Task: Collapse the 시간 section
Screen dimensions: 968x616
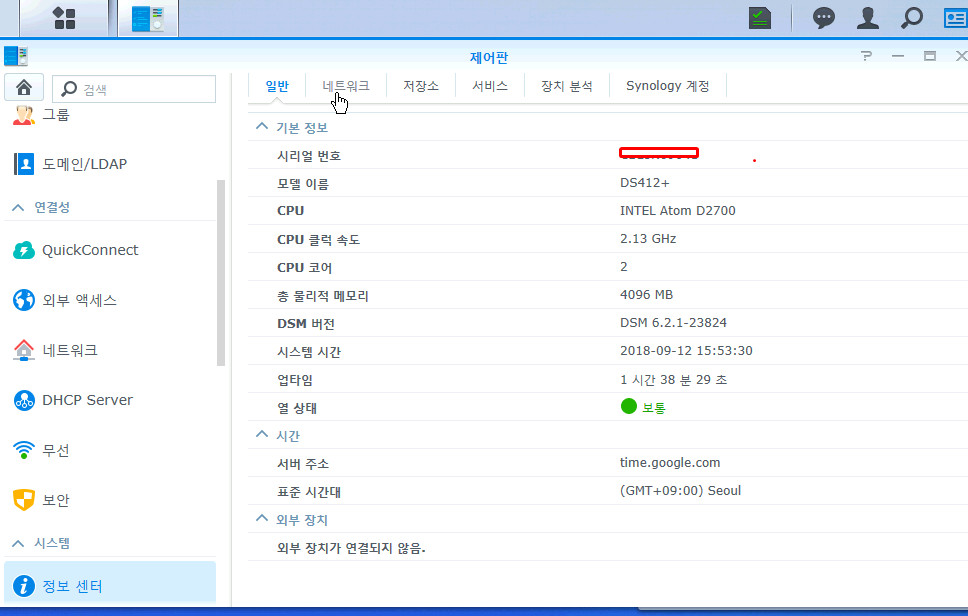Action: click(262, 435)
